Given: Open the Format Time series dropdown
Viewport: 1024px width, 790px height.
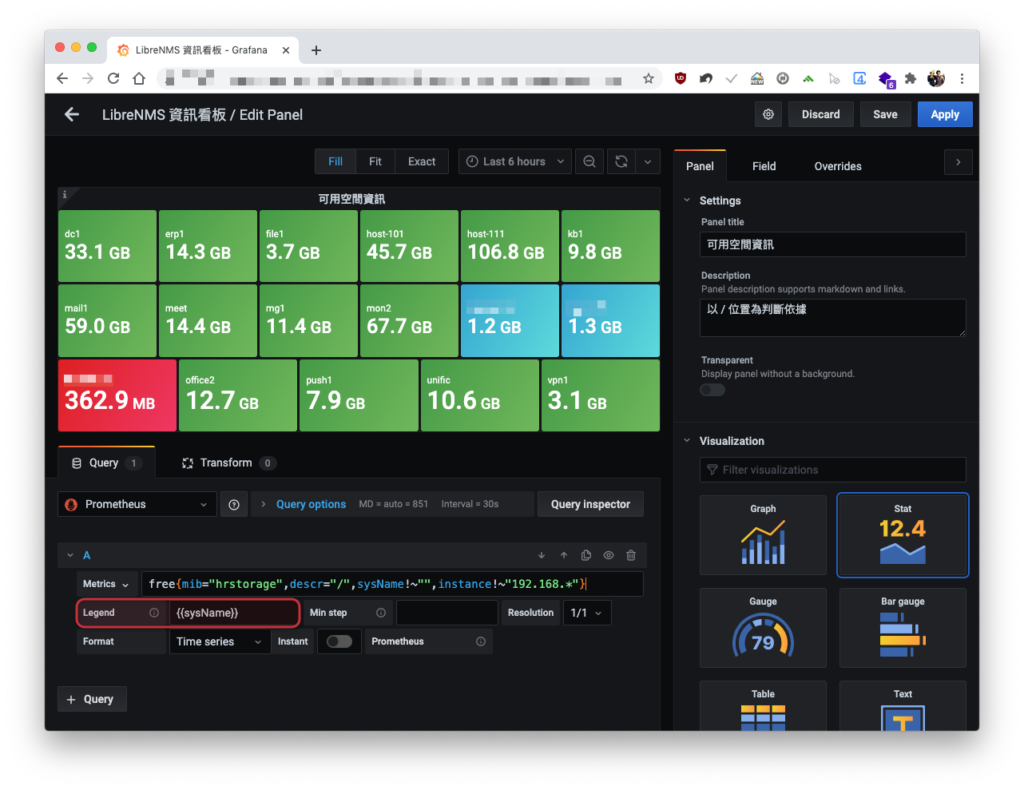Looking at the screenshot, I should coord(219,641).
